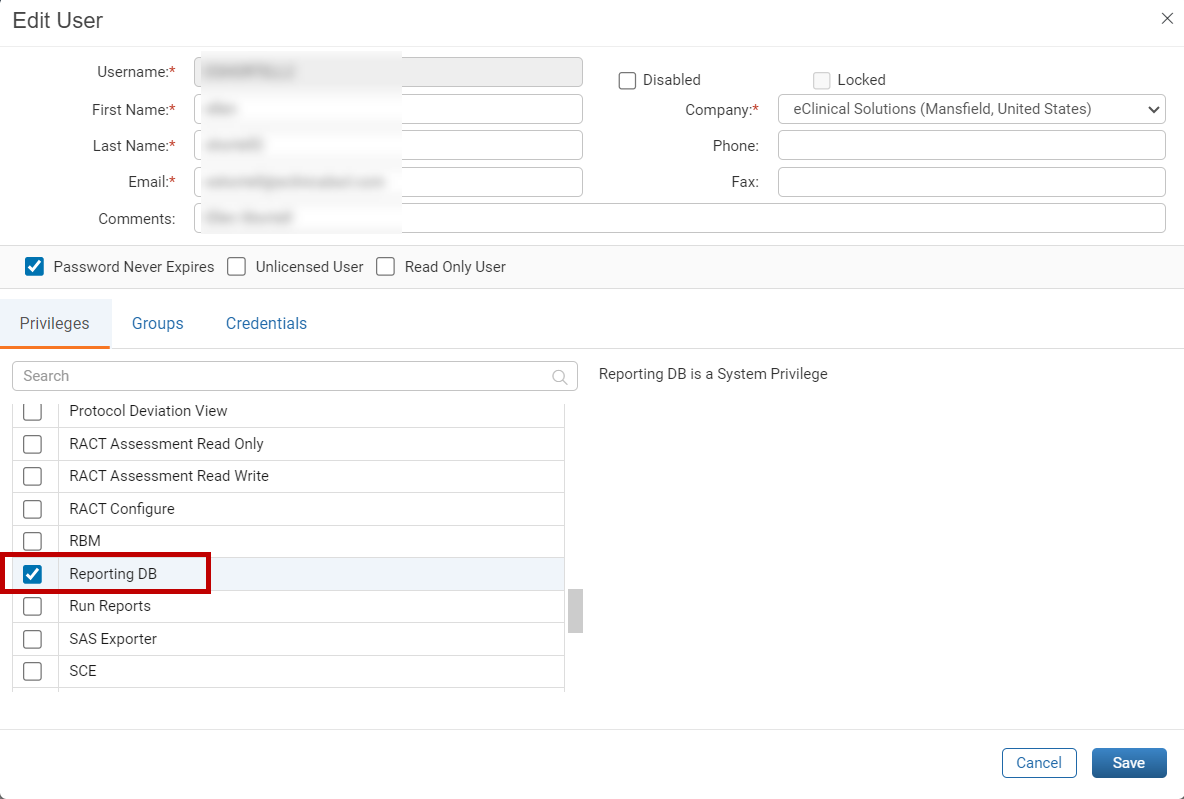Click the First Name input field
Image resolution: width=1184 pixels, height=799 pixels.
pyautogui.click(x=388, y=109)
